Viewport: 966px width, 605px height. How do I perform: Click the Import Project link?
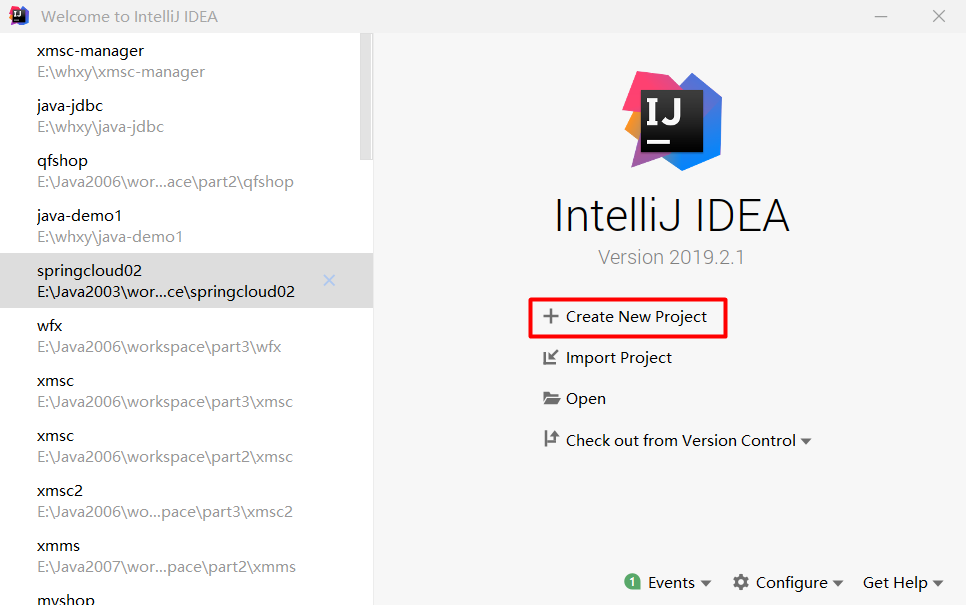pyautogui.click(x=618, y=358)
